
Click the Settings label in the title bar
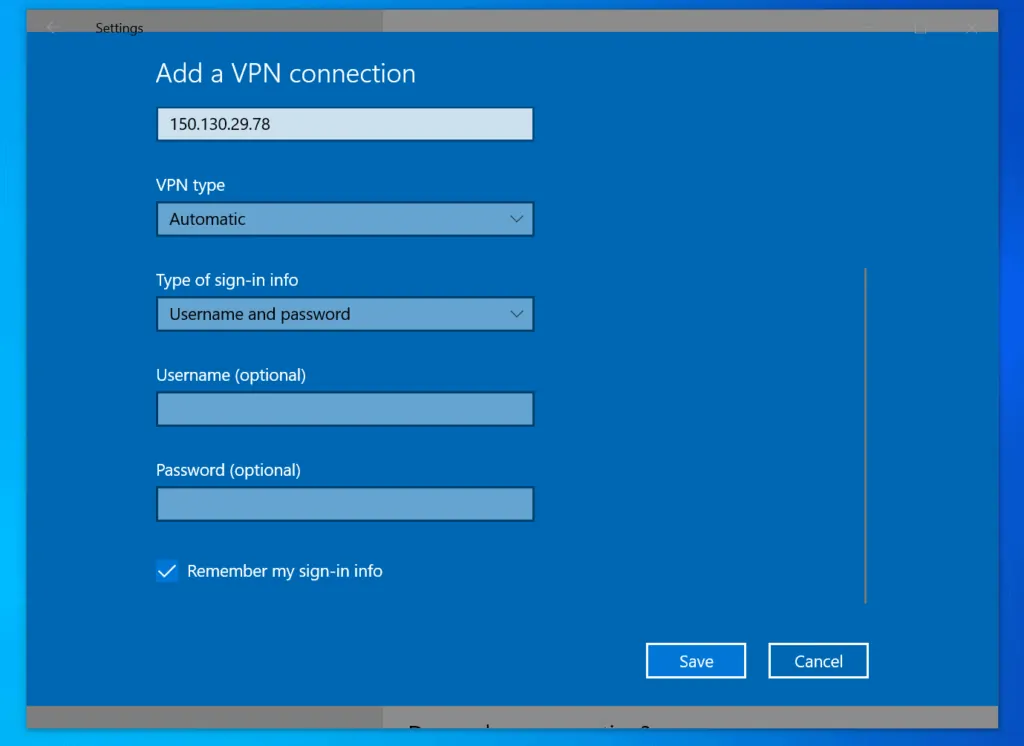coord(119,28)
